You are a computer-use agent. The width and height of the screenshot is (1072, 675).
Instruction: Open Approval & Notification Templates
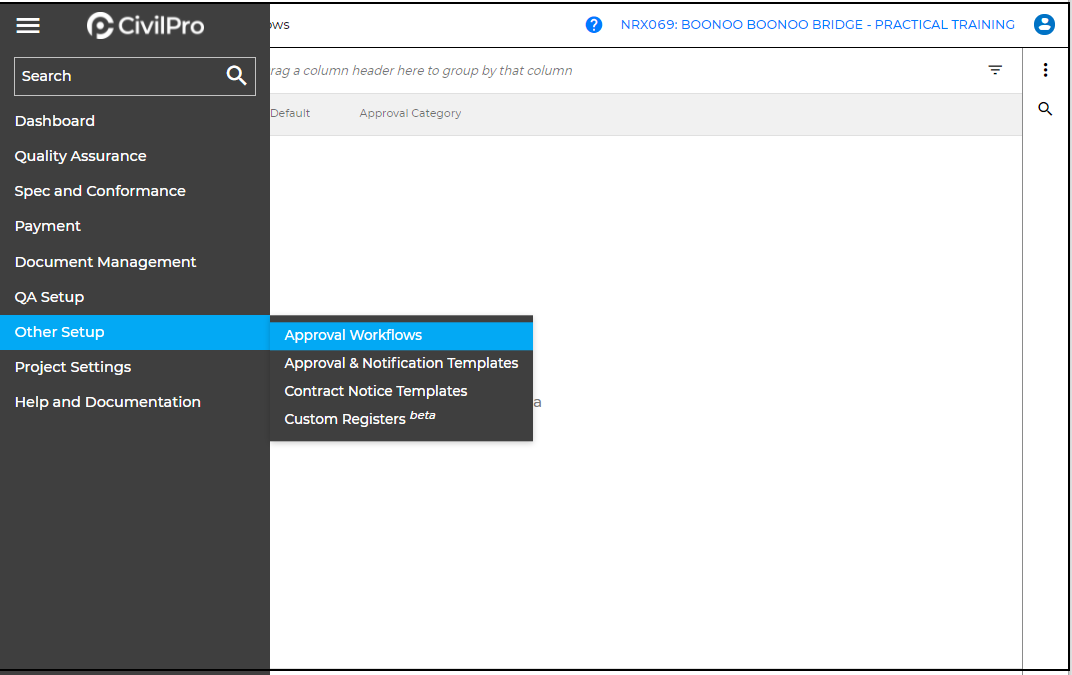coord(401,363)
